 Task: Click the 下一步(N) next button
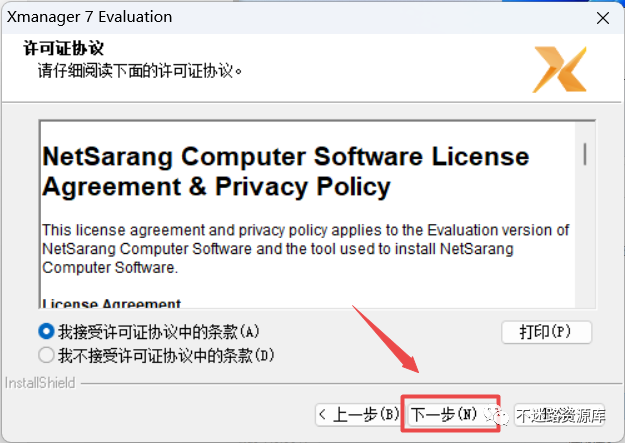pyautogui.click(x=450, y=414)
